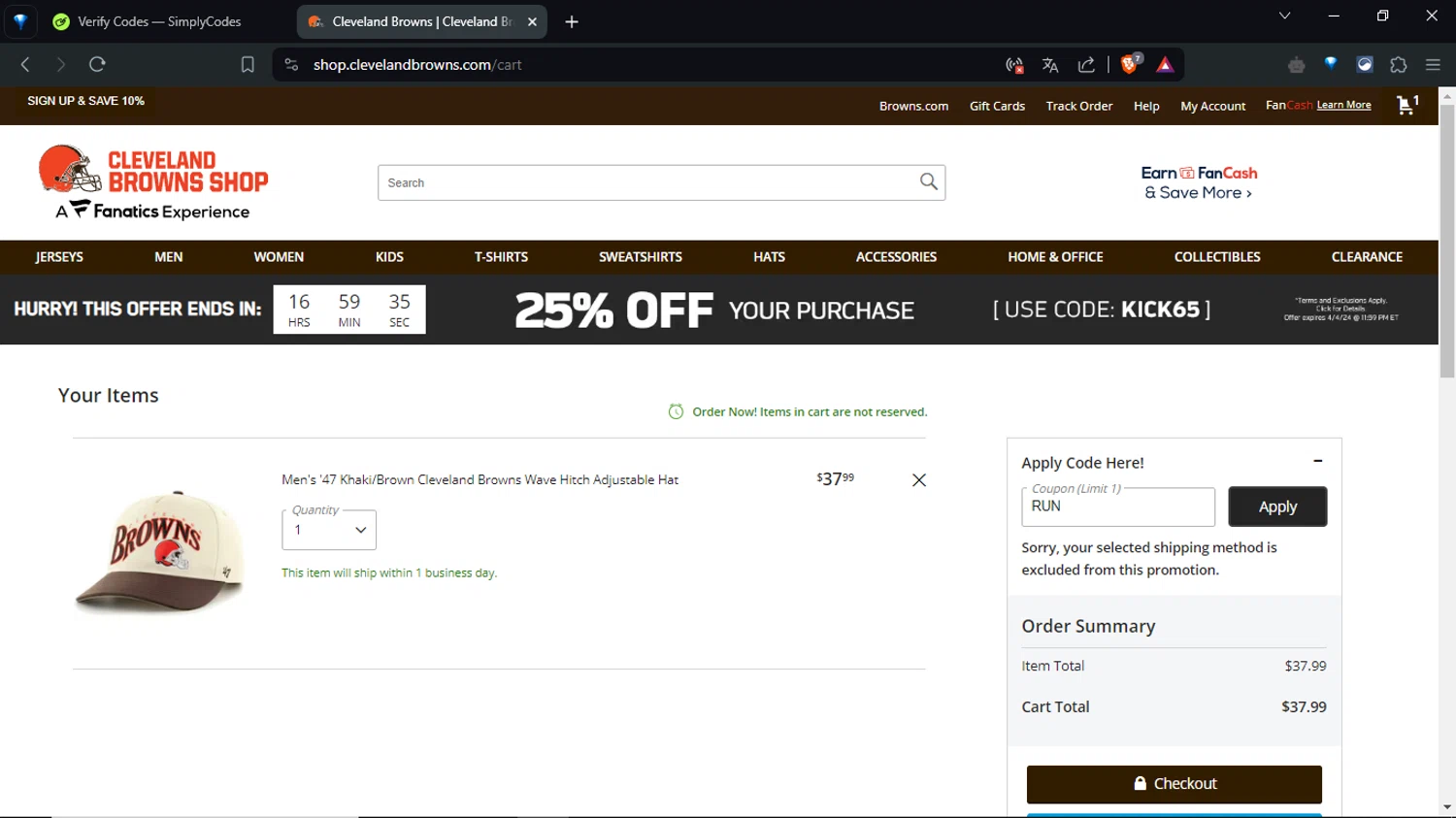Open the extensions puzzle icon
The width and height of the screenshot is (1456, 818).
pyautogui.click(x=1398, y=65)
